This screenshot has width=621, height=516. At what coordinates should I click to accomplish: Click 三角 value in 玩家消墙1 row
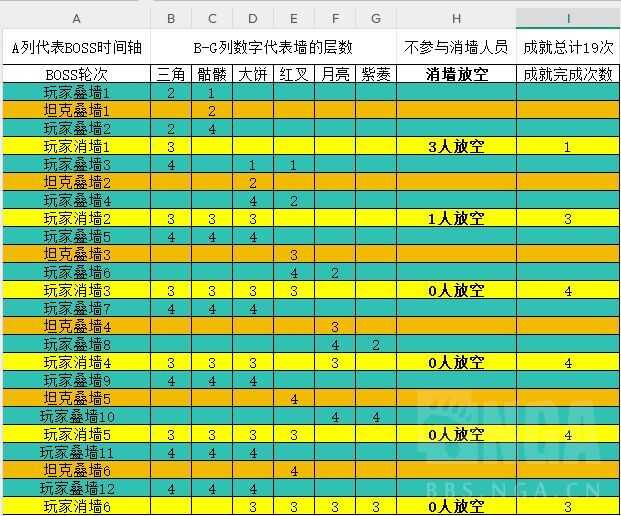point(171,146)
